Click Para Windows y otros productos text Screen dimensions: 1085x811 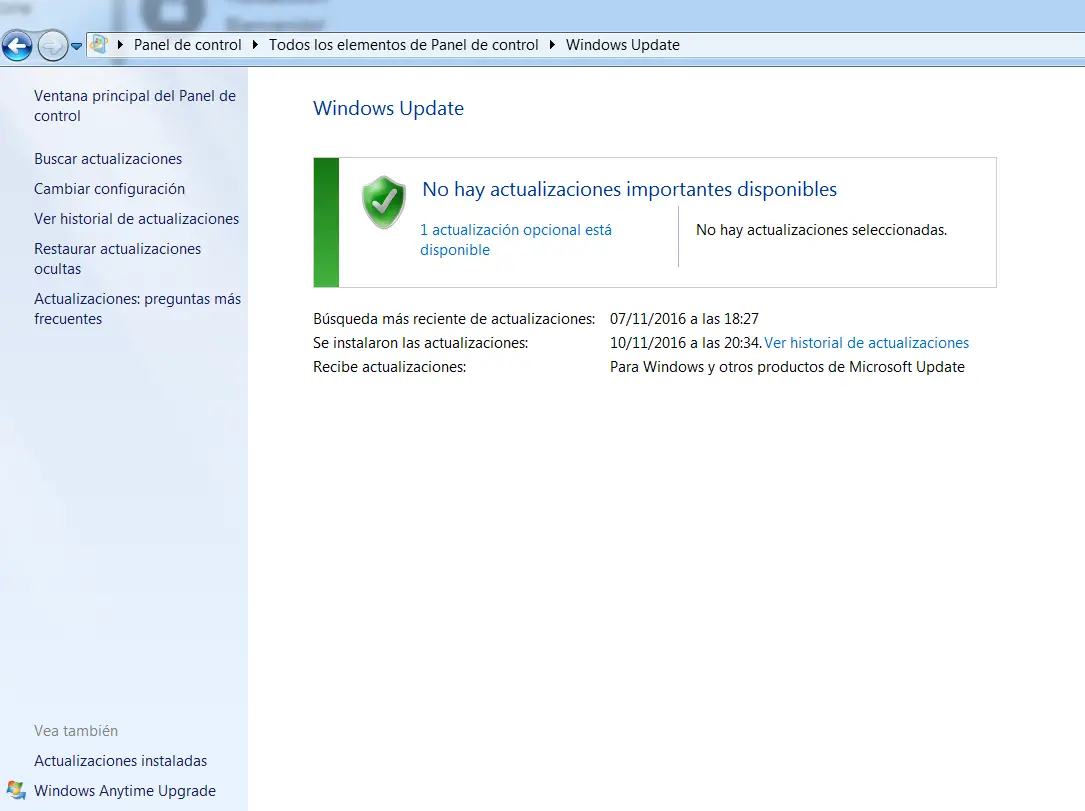787,367
